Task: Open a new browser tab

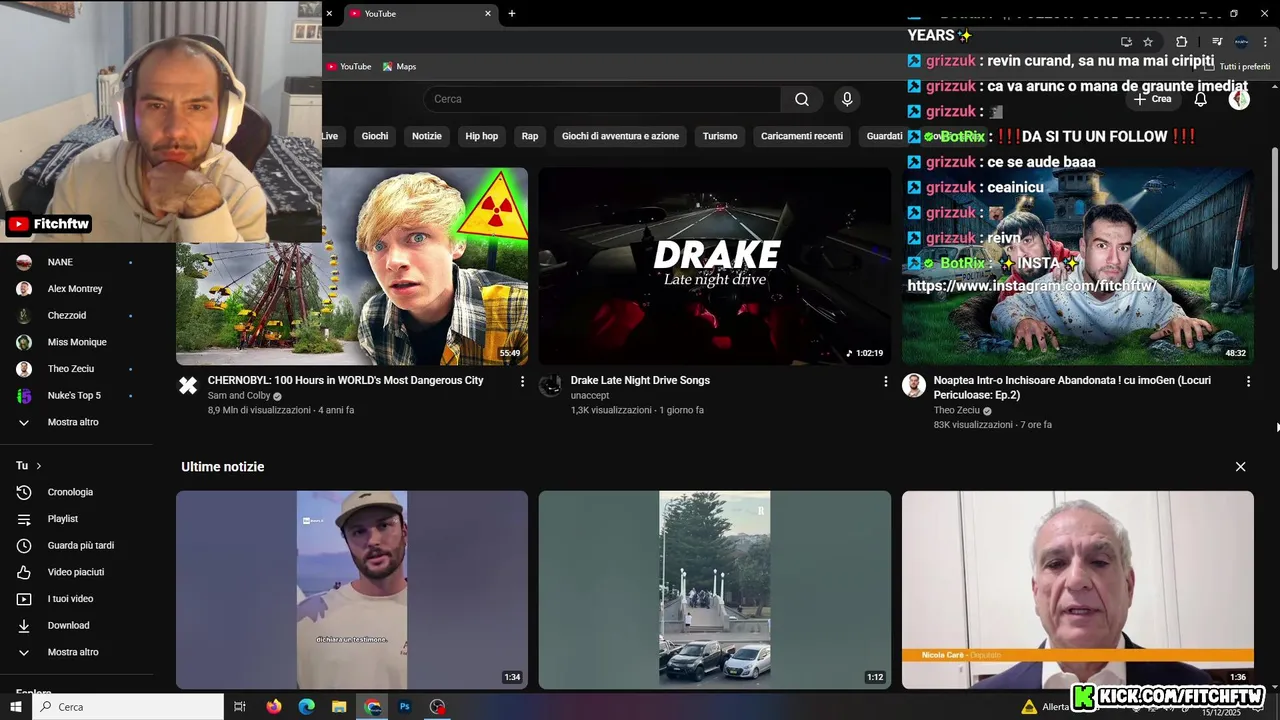Action: coord(512,14)
